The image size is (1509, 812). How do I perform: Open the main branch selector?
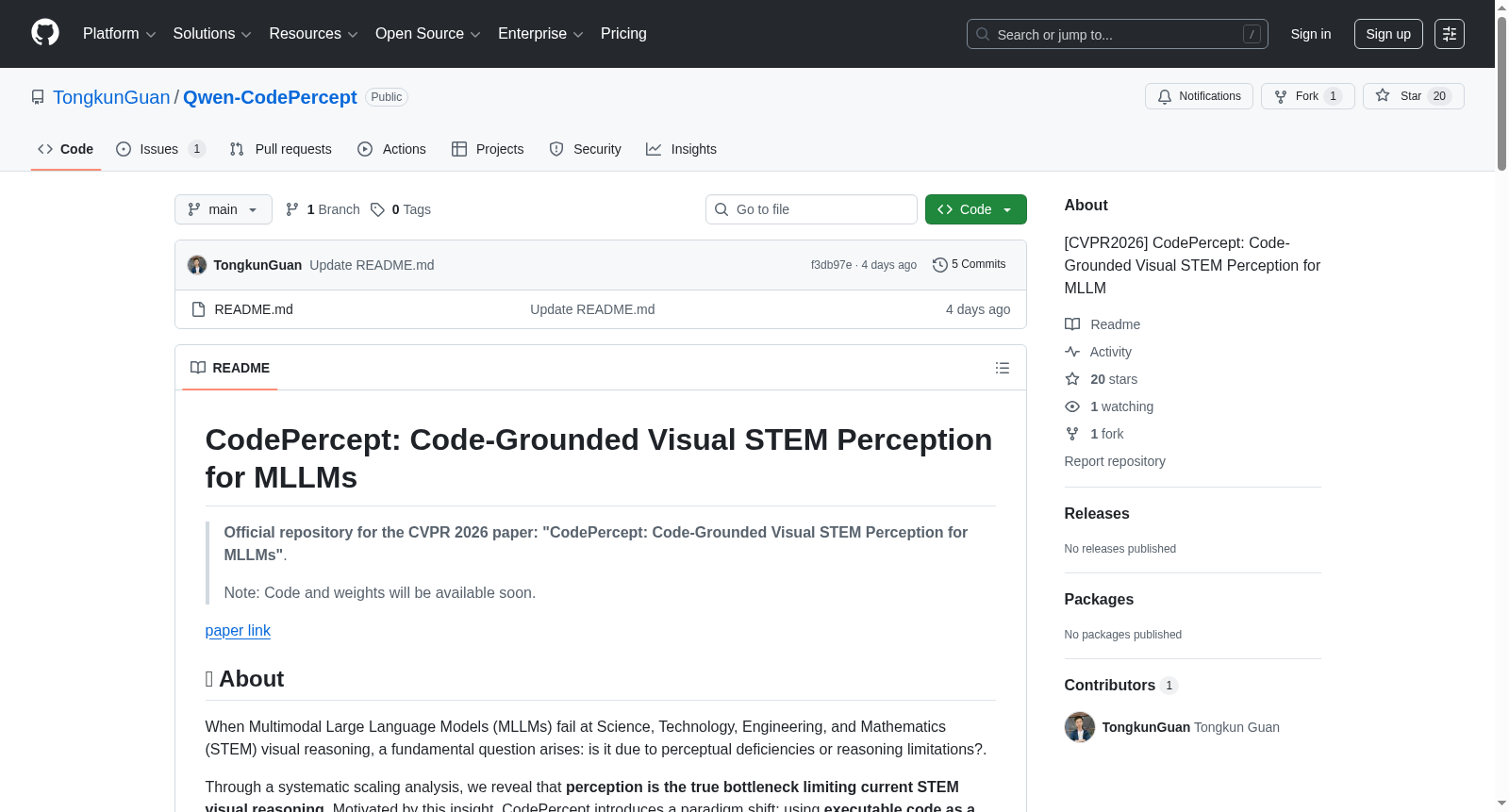pyautogui.click(x=224, y=209)
